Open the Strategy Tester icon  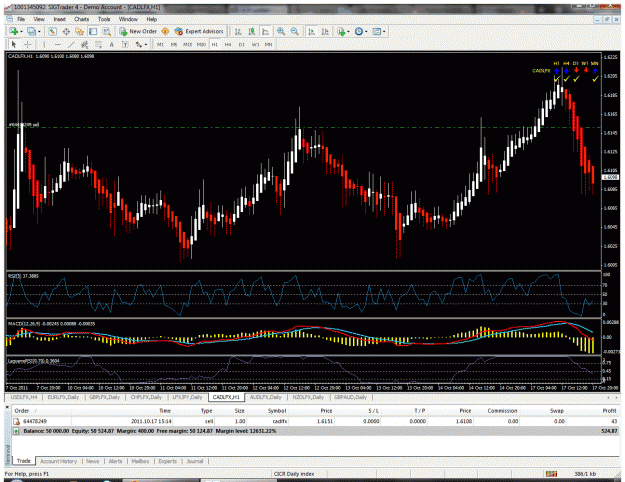coord(106,31)
